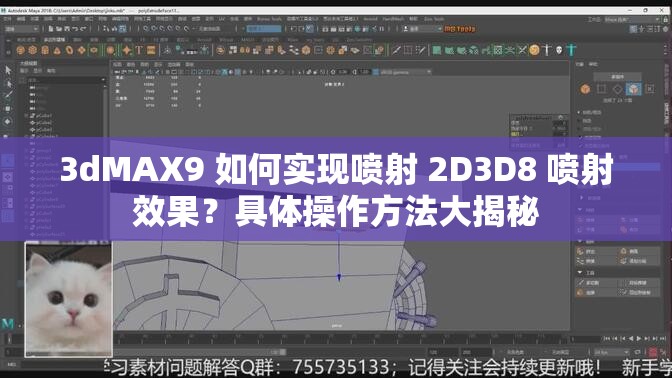Open the Workspace dropdown
Viewport: 672px width, 378px height.
632,19
